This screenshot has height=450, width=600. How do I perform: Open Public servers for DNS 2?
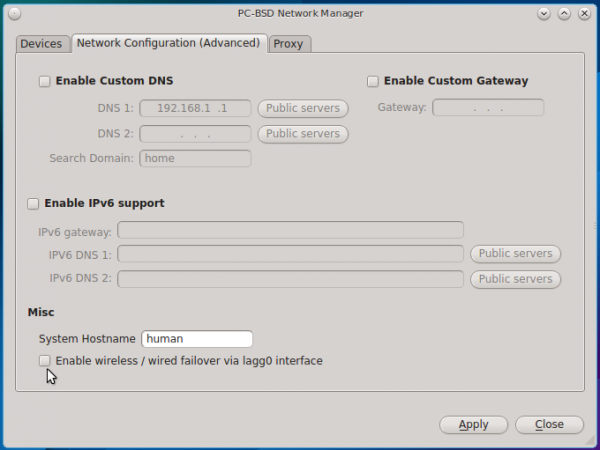(303, 134)
